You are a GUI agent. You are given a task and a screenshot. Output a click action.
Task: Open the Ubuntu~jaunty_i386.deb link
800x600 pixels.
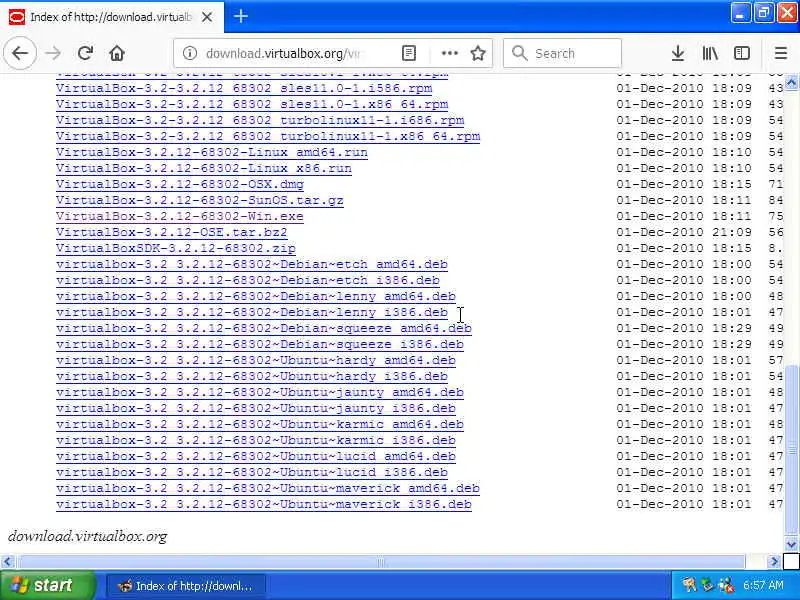[x=256, y=409]
